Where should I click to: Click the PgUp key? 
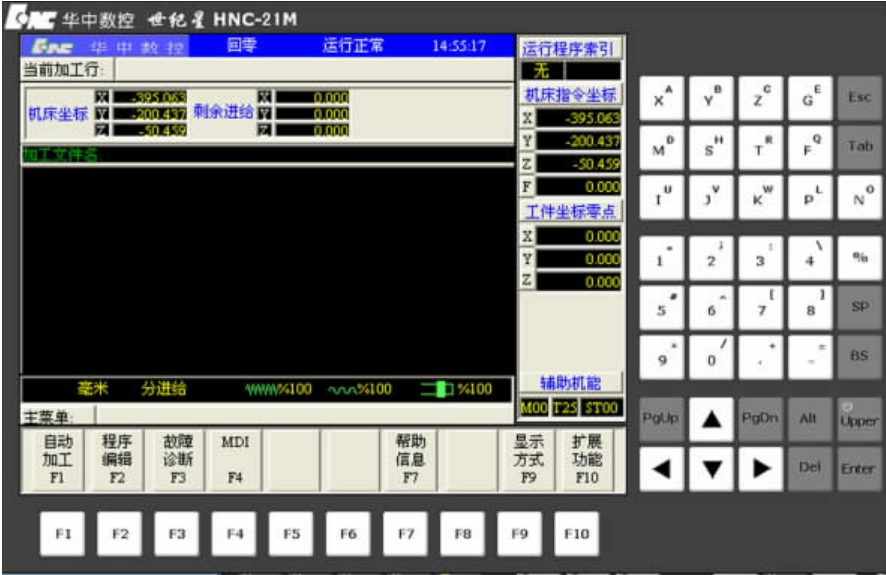pyautogui.click(x=662, y=419)
